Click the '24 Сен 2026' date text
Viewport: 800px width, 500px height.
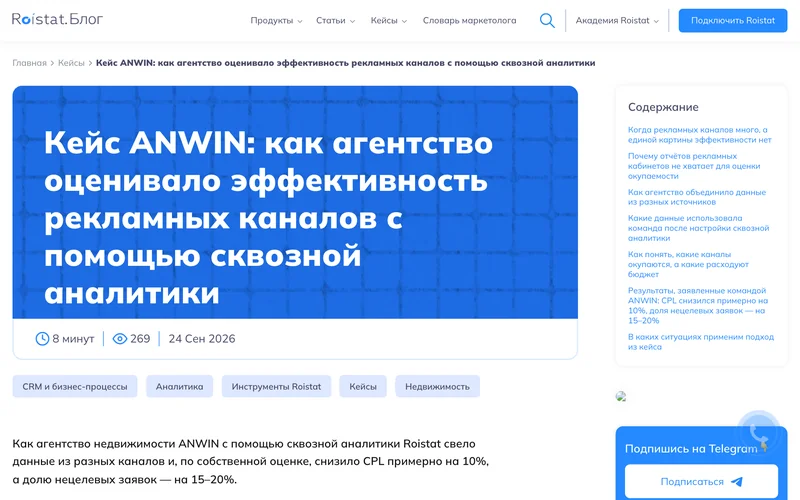[202, 339]
